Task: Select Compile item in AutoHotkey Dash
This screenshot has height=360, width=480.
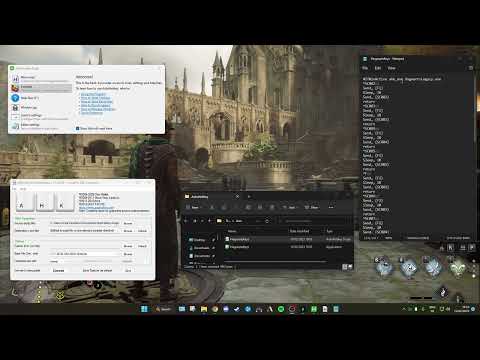Action: (x=41, y=88)
